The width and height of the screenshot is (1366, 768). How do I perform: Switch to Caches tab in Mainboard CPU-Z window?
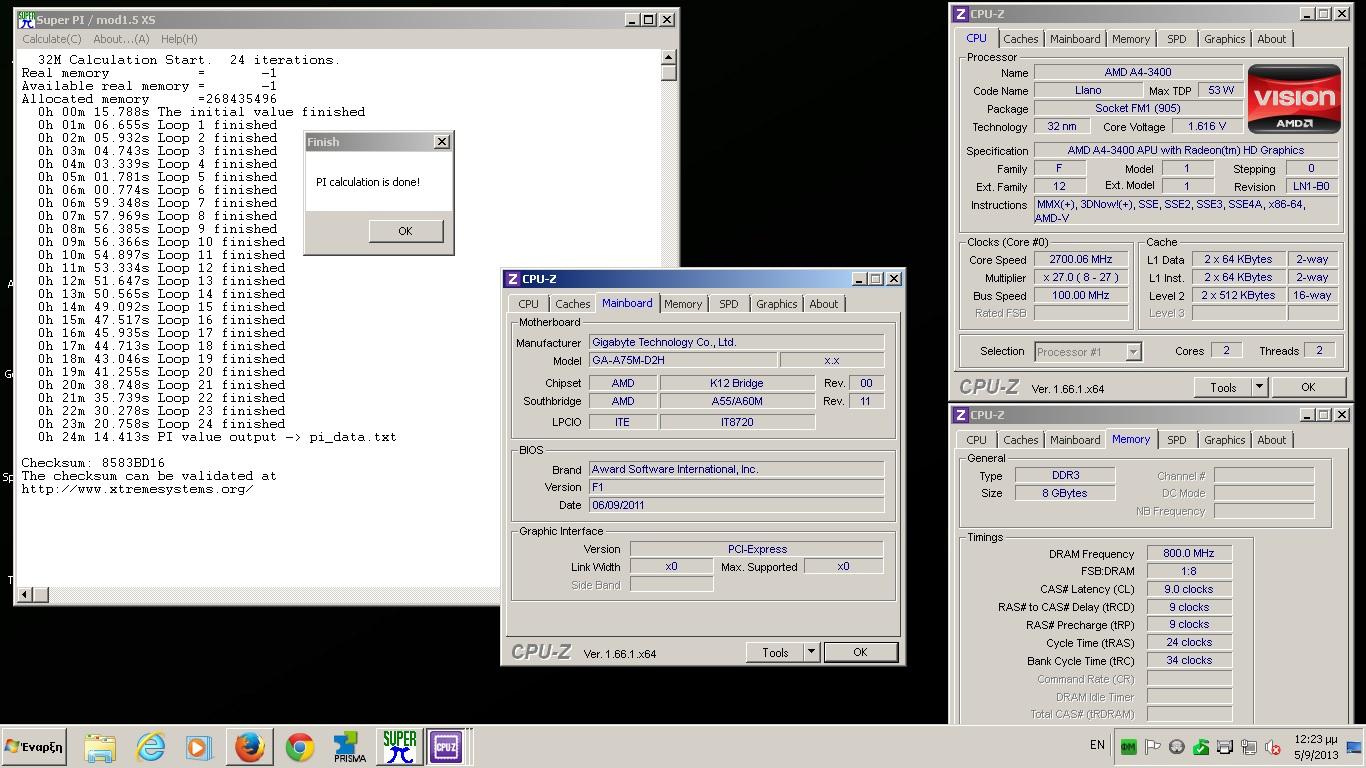coord(572,304)
